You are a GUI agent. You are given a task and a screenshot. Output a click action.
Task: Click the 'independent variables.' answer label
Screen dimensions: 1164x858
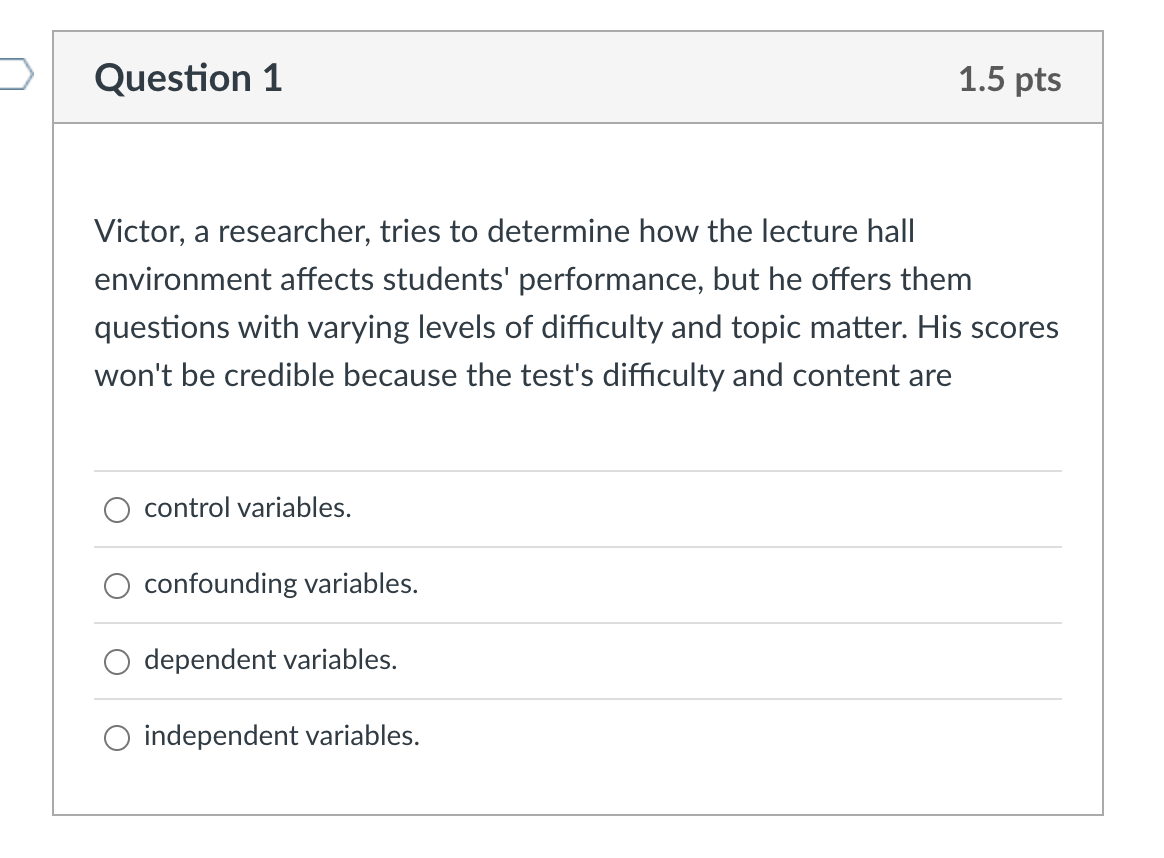click(282, 736)
